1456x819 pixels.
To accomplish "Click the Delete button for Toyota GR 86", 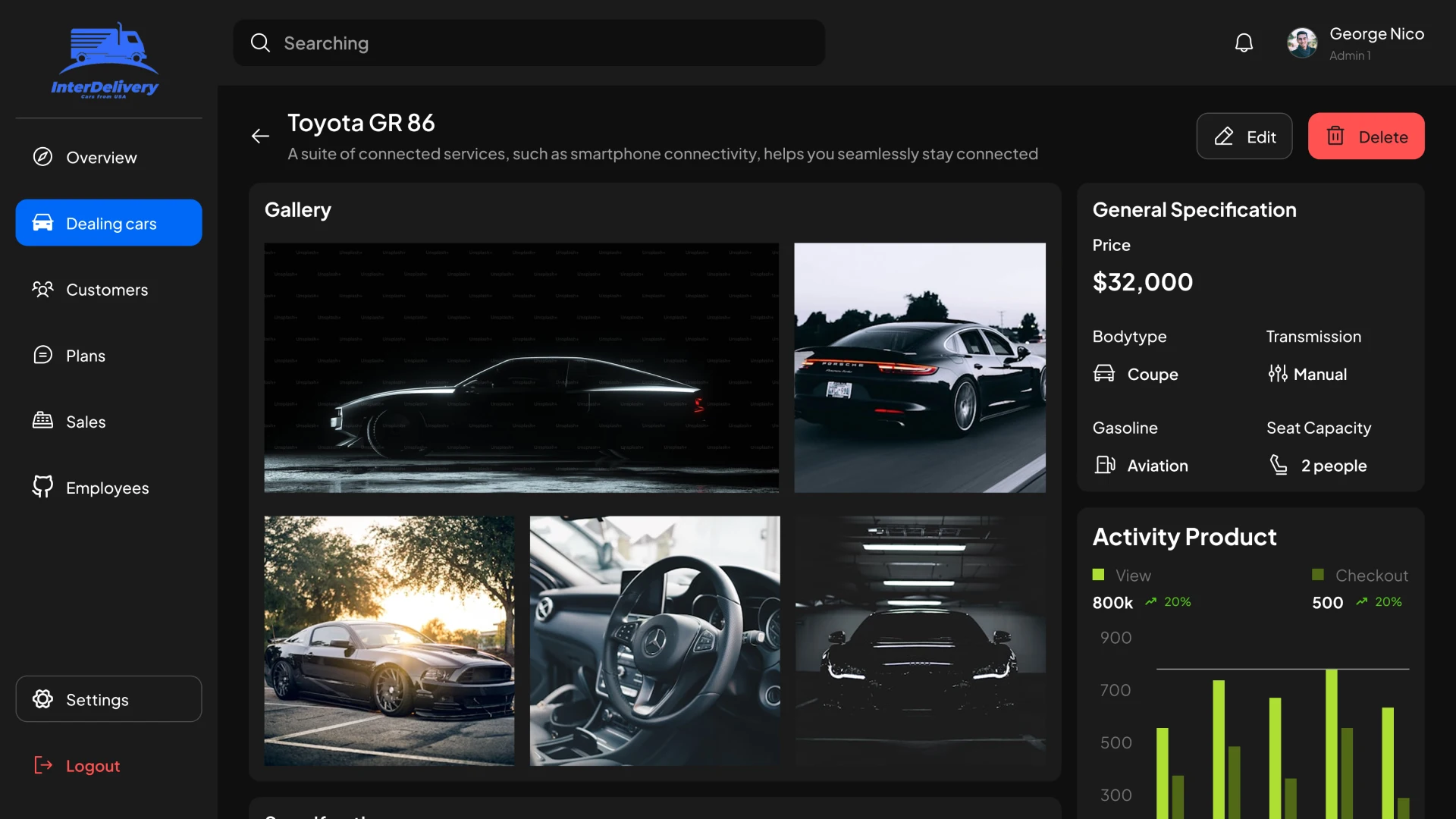I will (x=1366, y=136).
